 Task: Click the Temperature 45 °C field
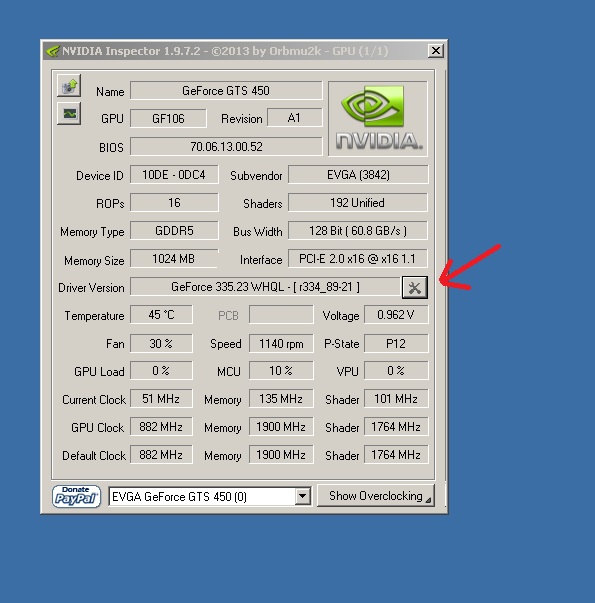(161, 315)
